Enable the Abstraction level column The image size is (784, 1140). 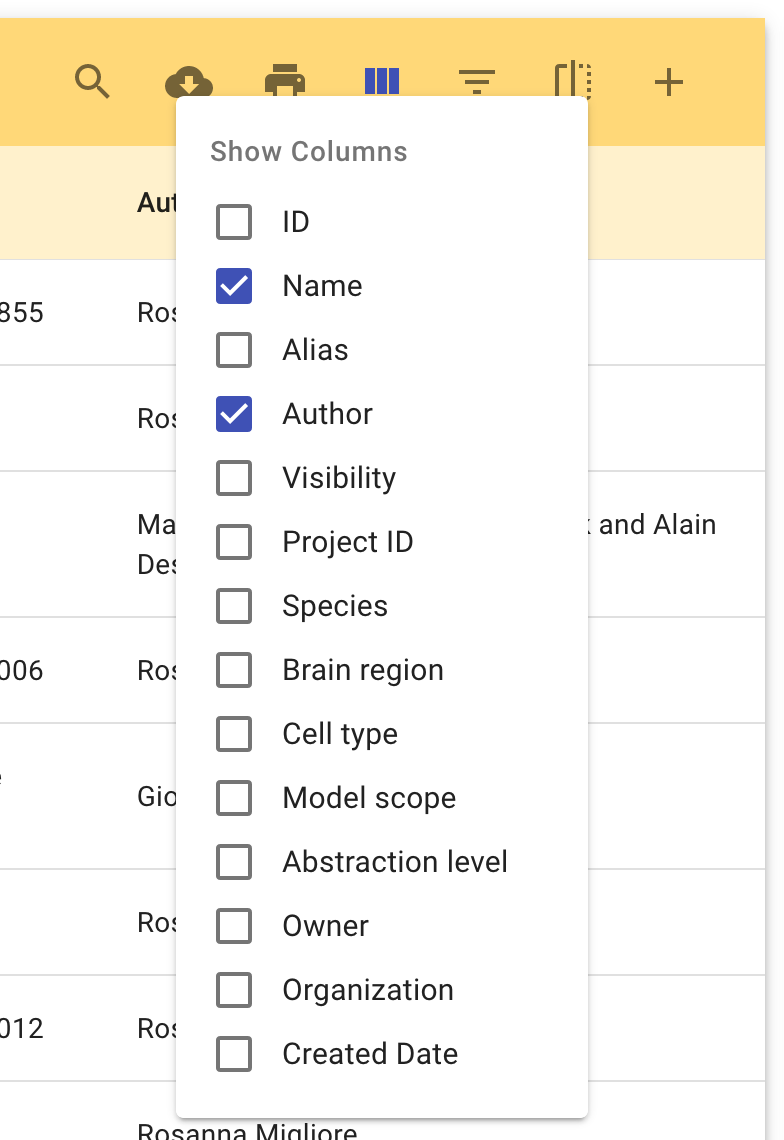pyautogui.click(x=234, y=862)
